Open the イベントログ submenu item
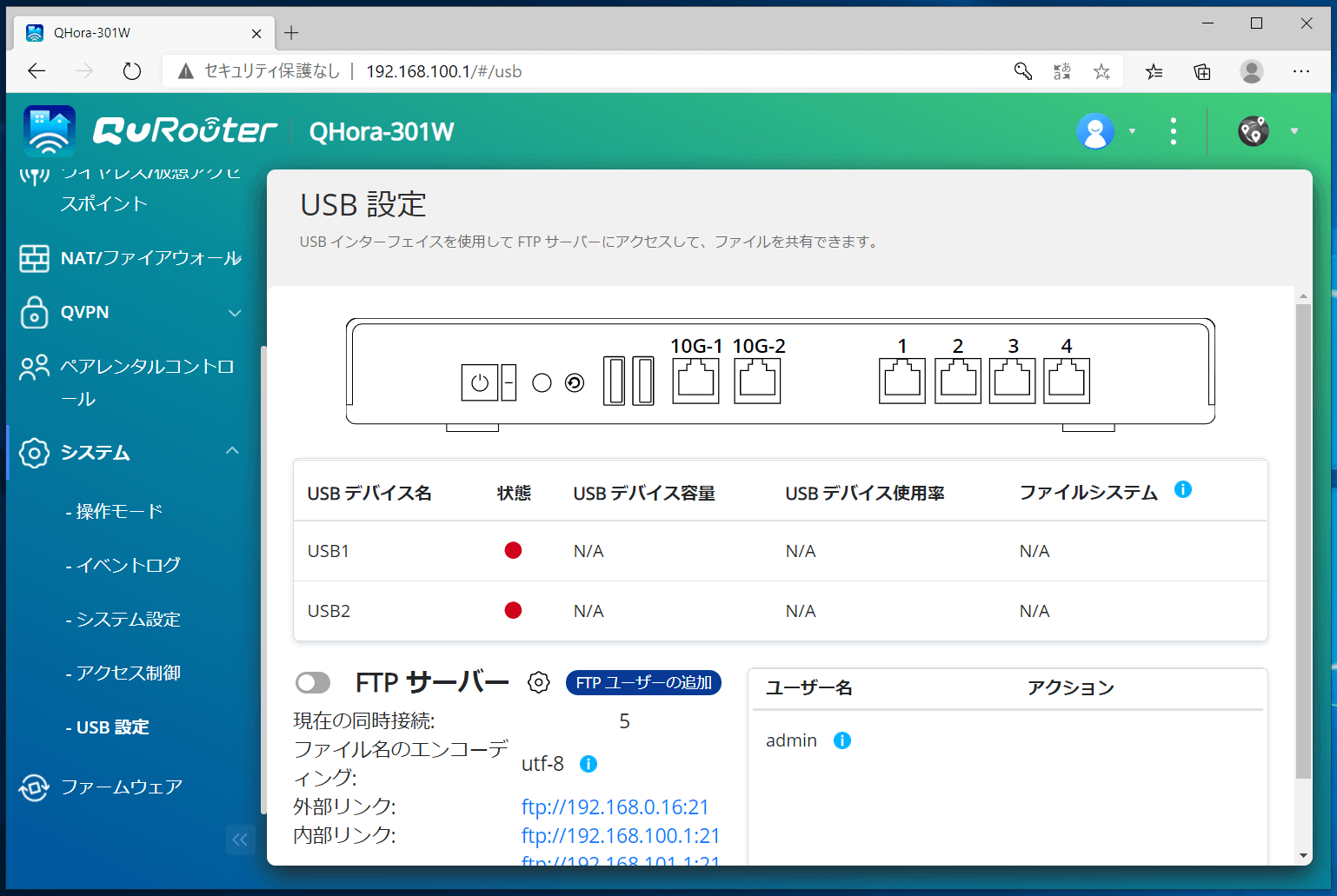This screenshot has height=896, width=1337. click(123, 565)
